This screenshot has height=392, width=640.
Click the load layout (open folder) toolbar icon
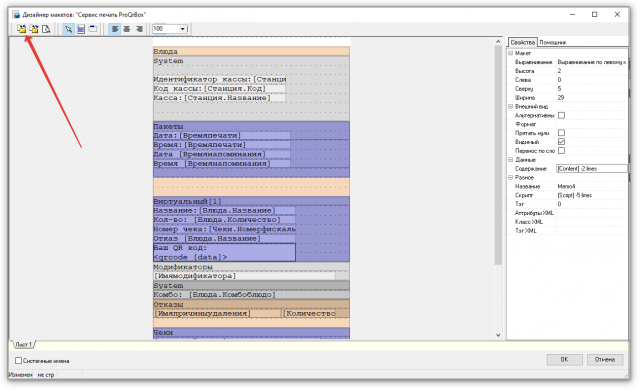(22, 29)
